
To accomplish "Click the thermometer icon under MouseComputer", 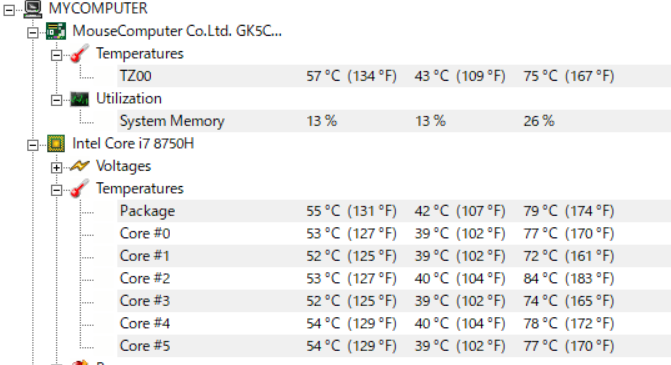I will (x=79, y=53).
